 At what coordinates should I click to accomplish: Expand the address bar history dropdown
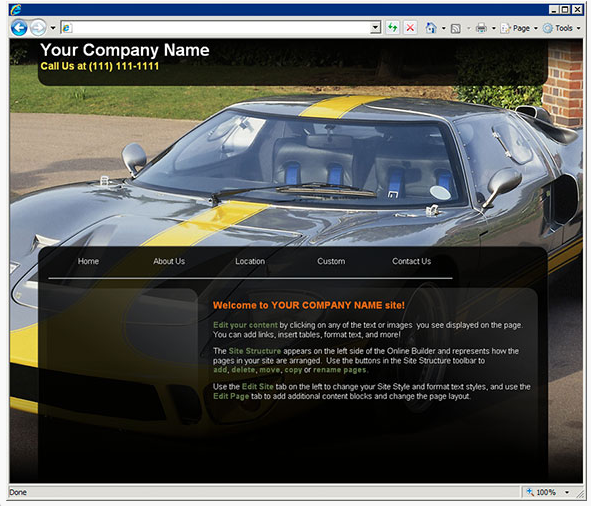click(375, 28)
